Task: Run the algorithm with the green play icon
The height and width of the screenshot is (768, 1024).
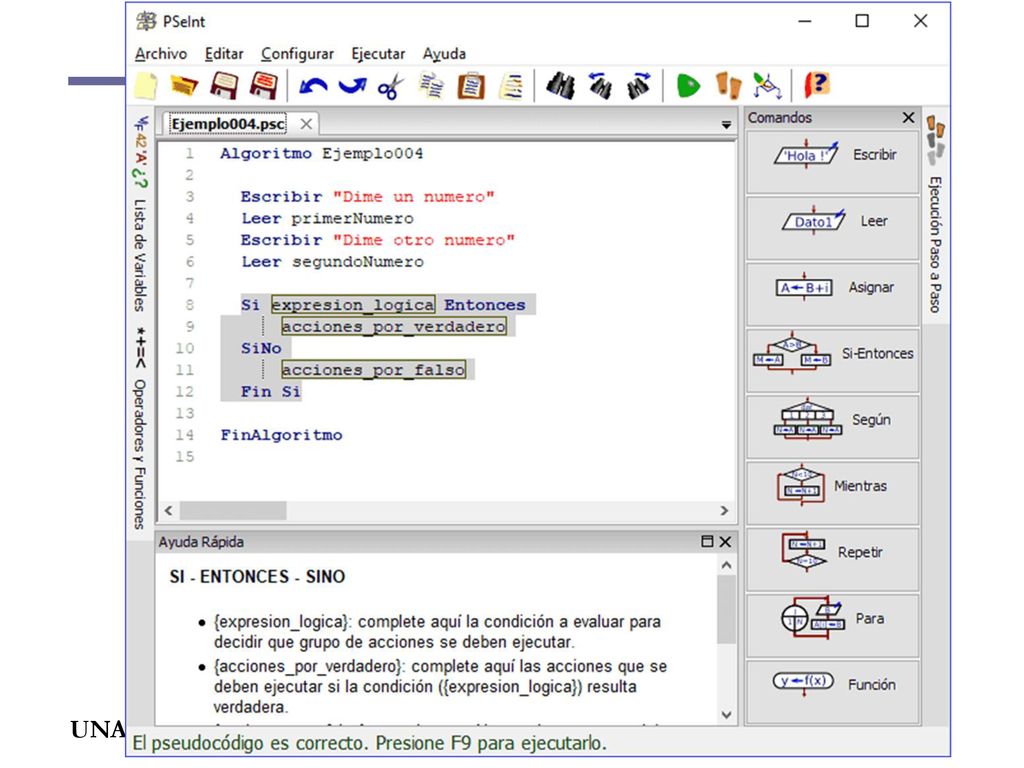Action: (688, 86)
